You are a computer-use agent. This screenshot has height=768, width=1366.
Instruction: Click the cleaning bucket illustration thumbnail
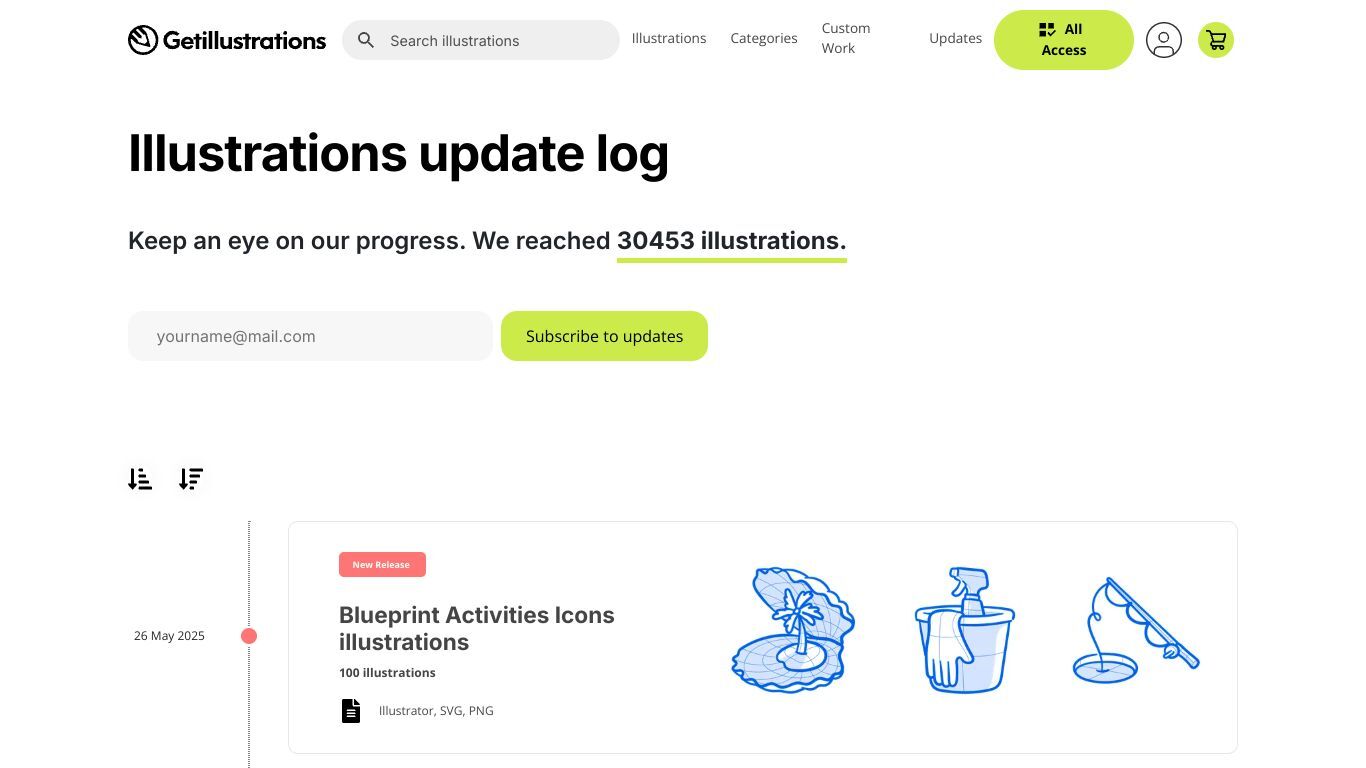(x=964, y=630)
